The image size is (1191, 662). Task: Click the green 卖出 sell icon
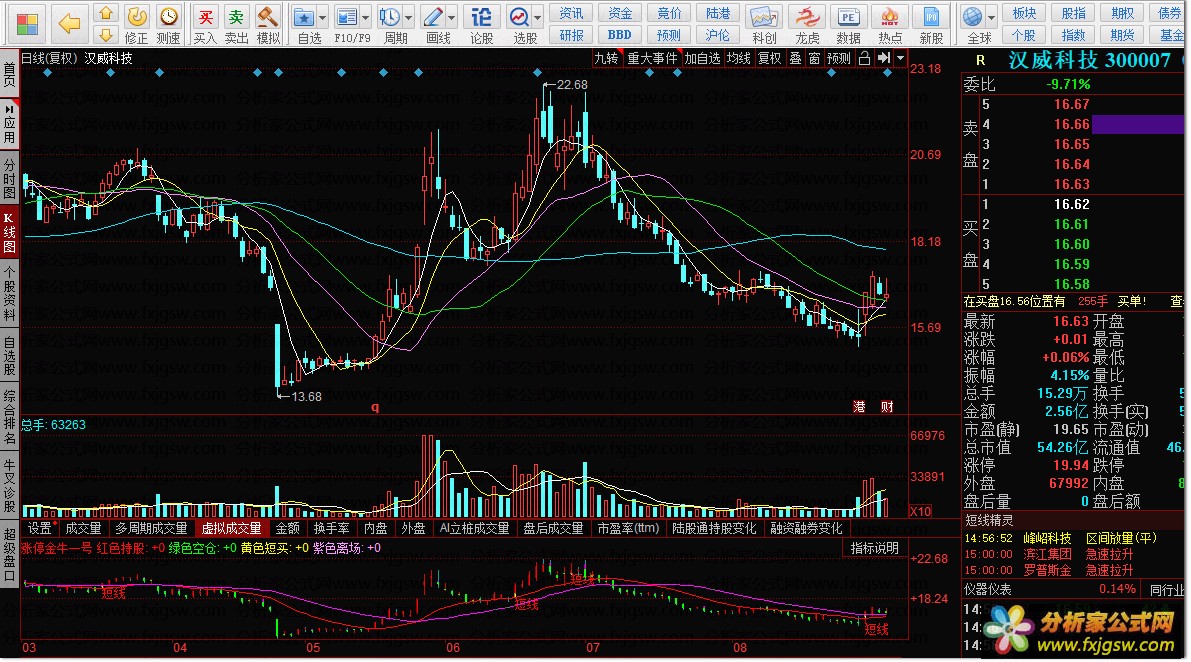(236, 17)
